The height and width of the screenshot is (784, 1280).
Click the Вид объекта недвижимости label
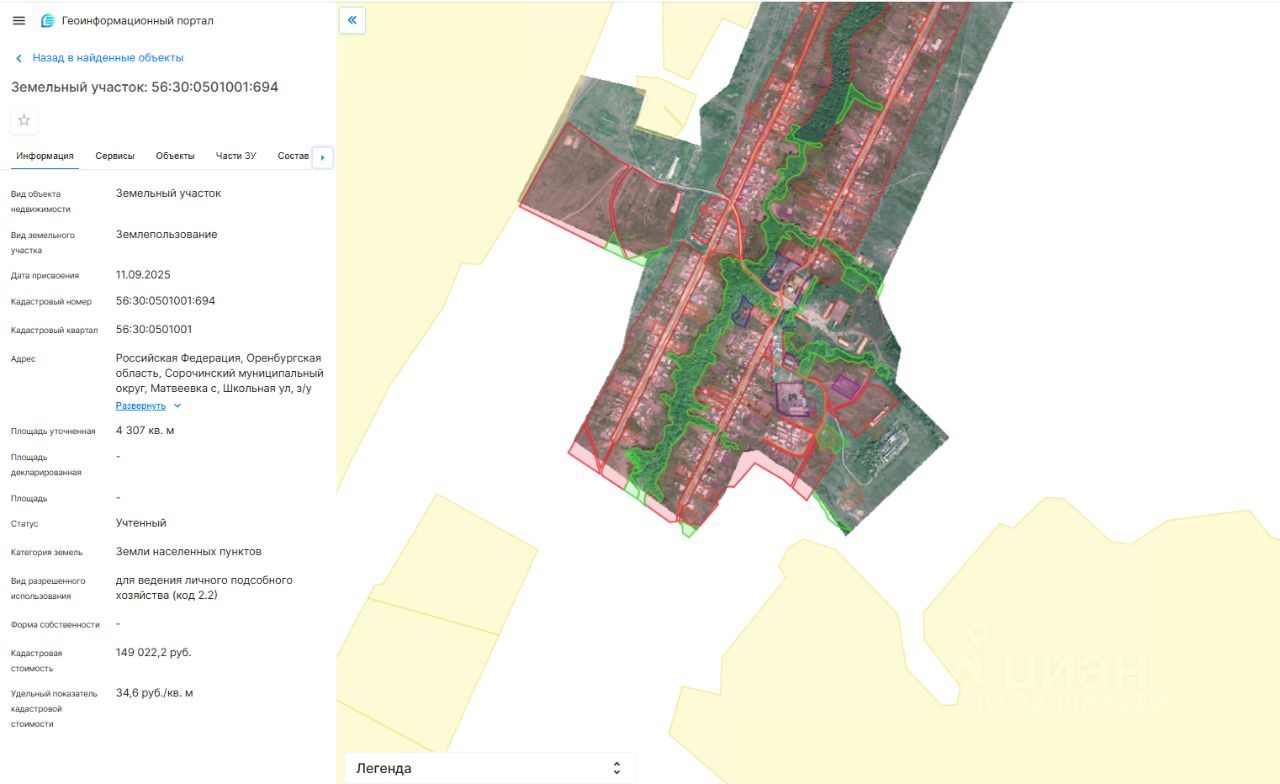(x=41, y=201)
